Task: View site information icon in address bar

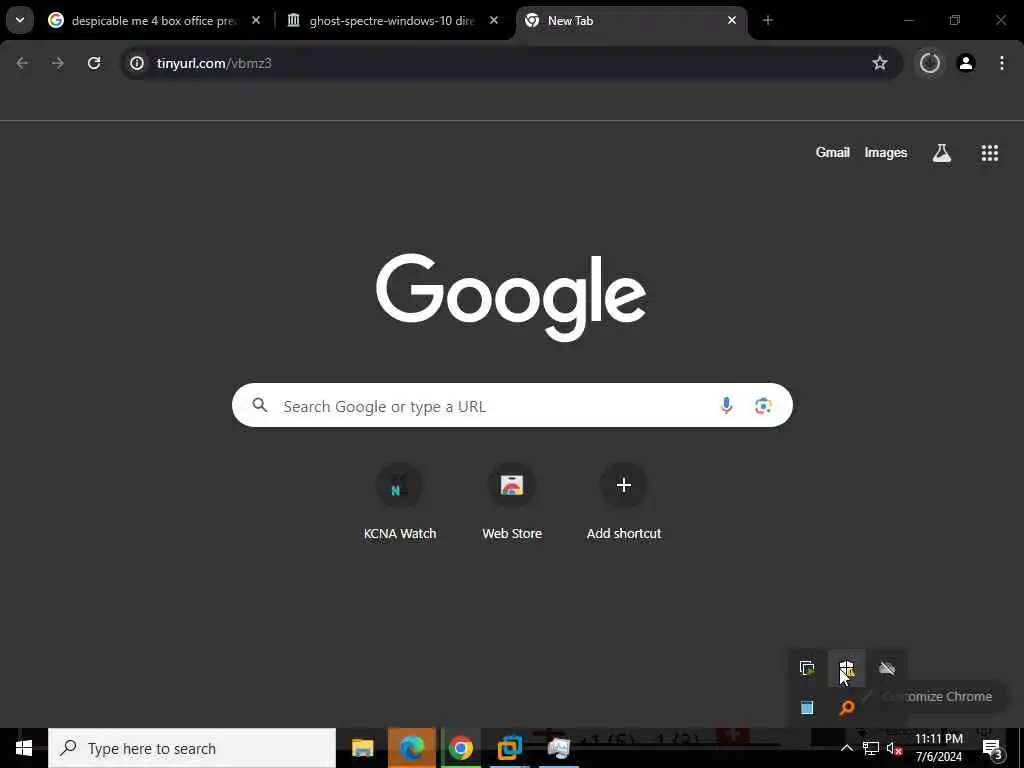Action: 136,63
